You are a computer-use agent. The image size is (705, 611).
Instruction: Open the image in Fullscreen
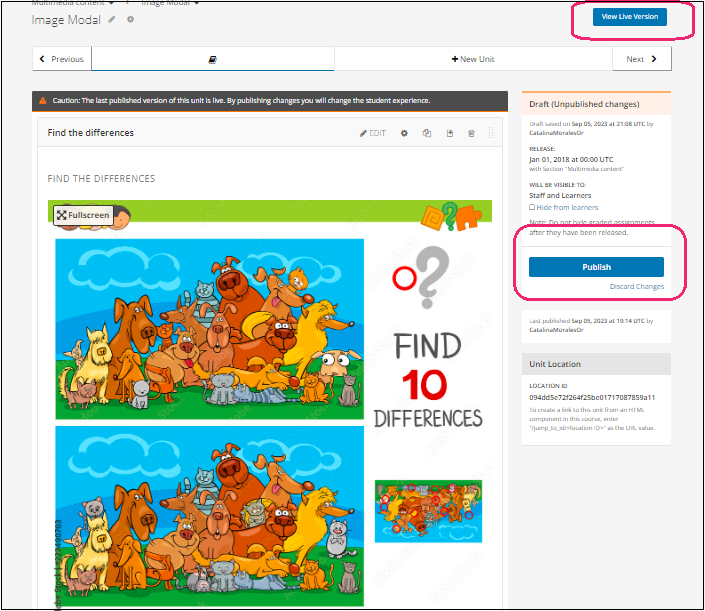point(82,215)
